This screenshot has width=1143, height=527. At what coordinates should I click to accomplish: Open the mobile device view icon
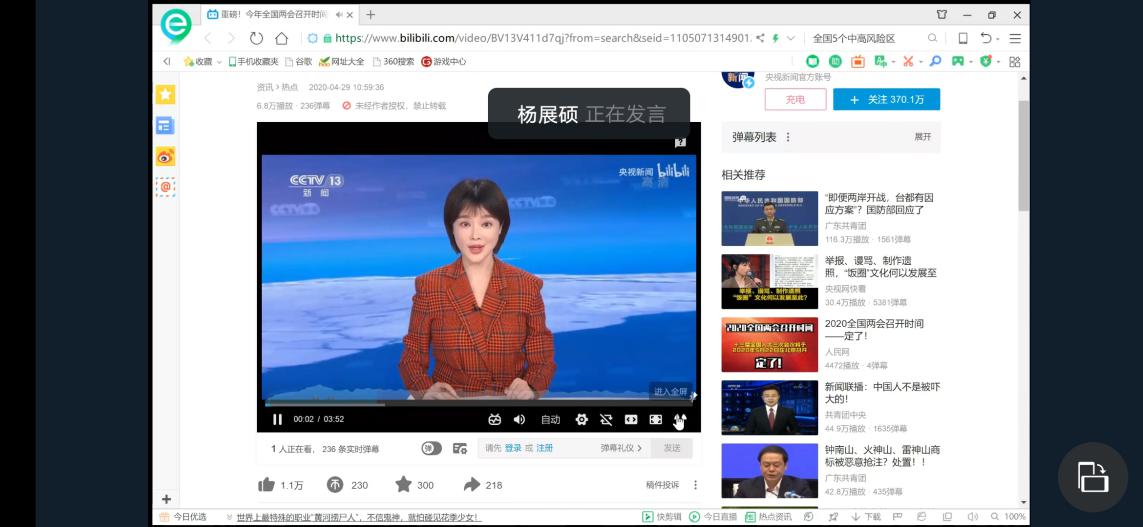[963, 38]
